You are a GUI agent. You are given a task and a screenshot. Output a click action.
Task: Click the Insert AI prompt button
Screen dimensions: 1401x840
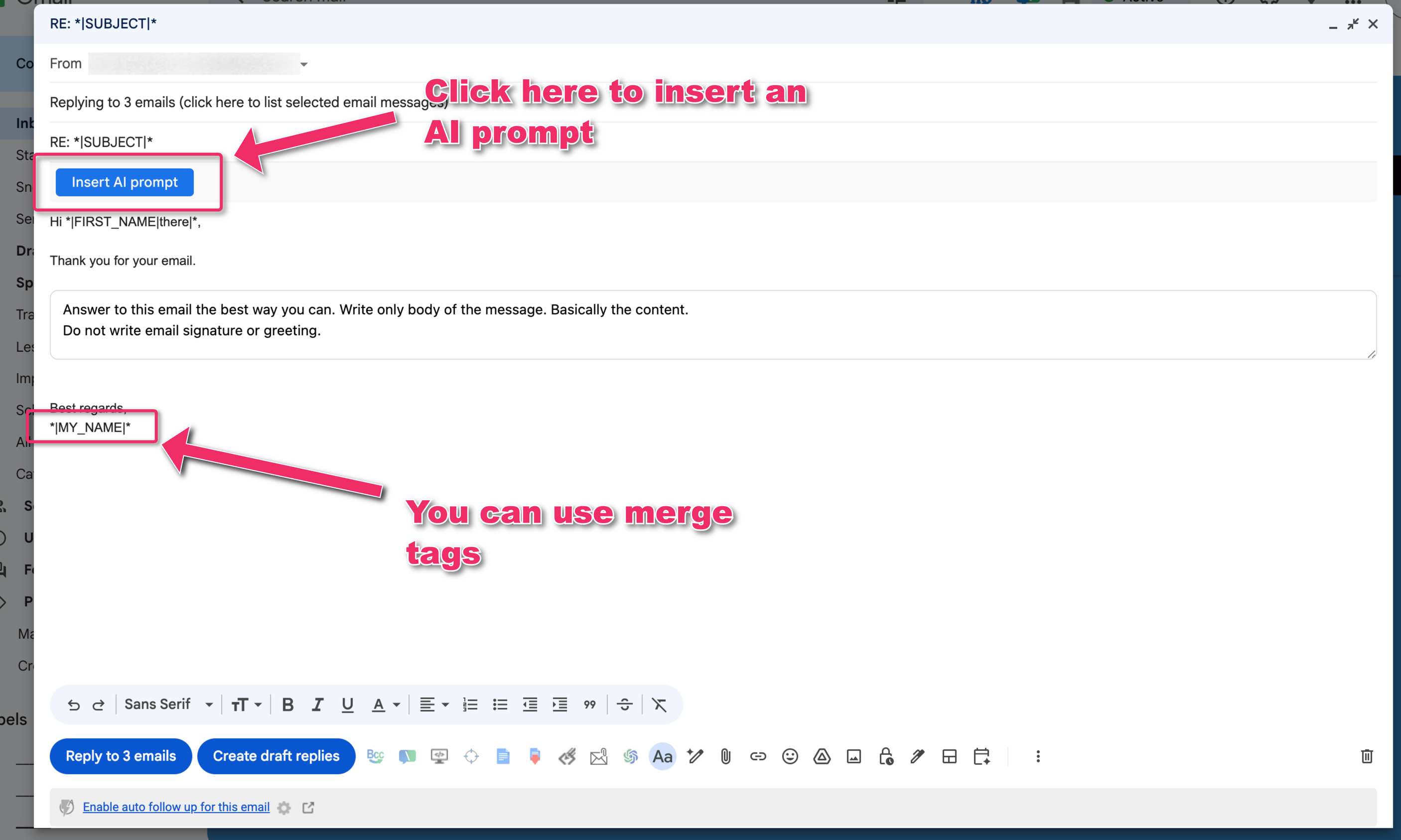coord(125,182)
